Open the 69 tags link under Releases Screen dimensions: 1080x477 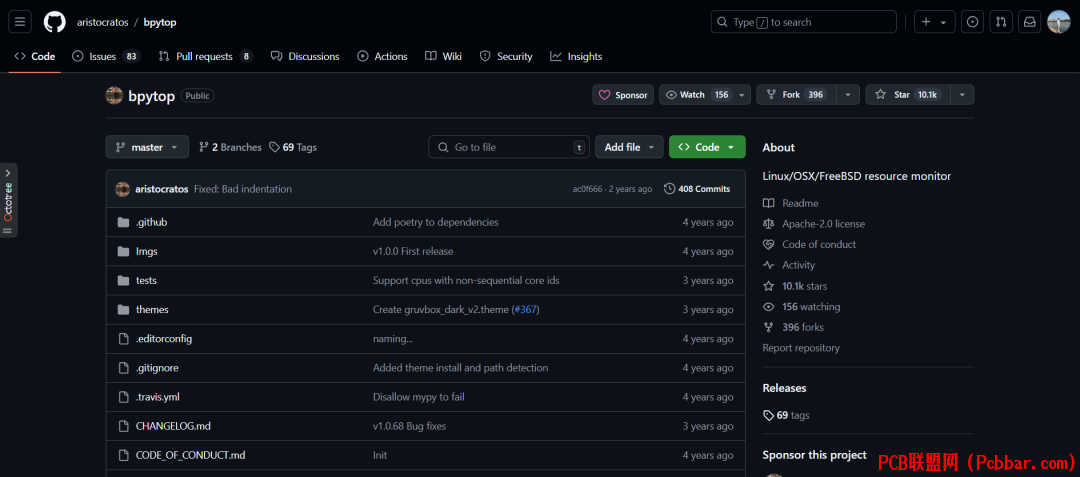point(787,415)
